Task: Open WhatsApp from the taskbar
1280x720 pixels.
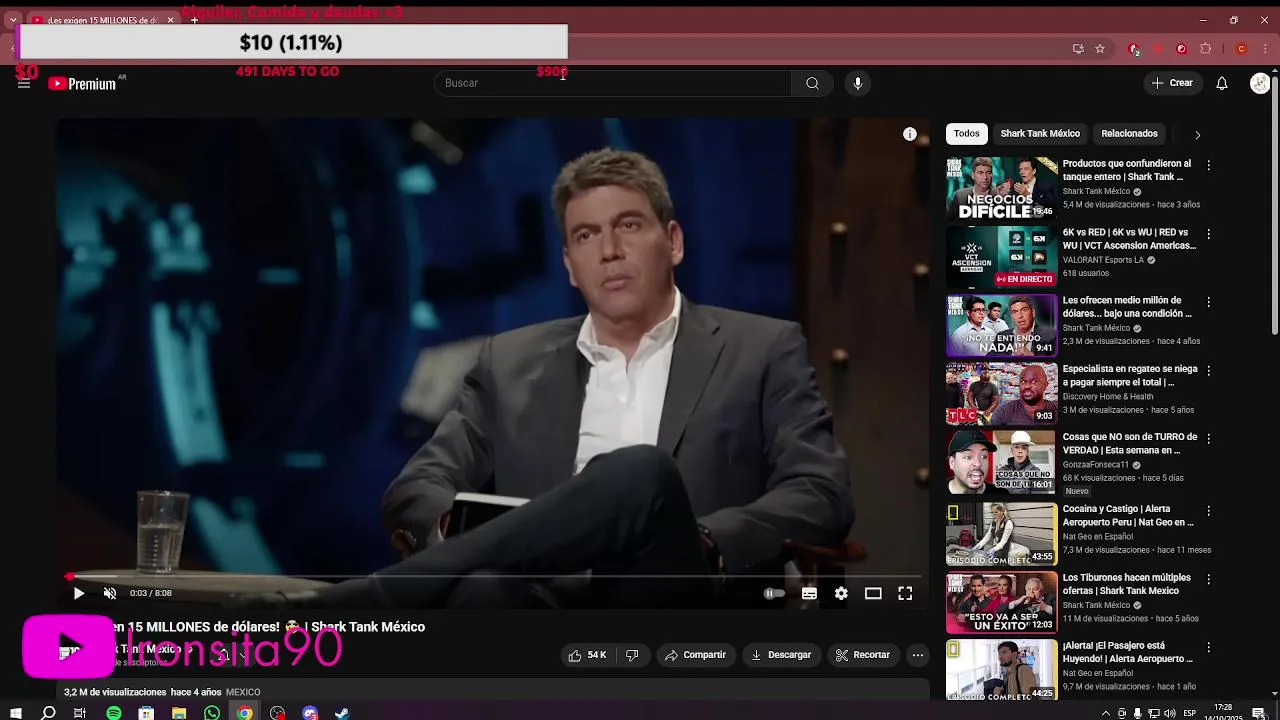Action: click(x=212, y=713)
